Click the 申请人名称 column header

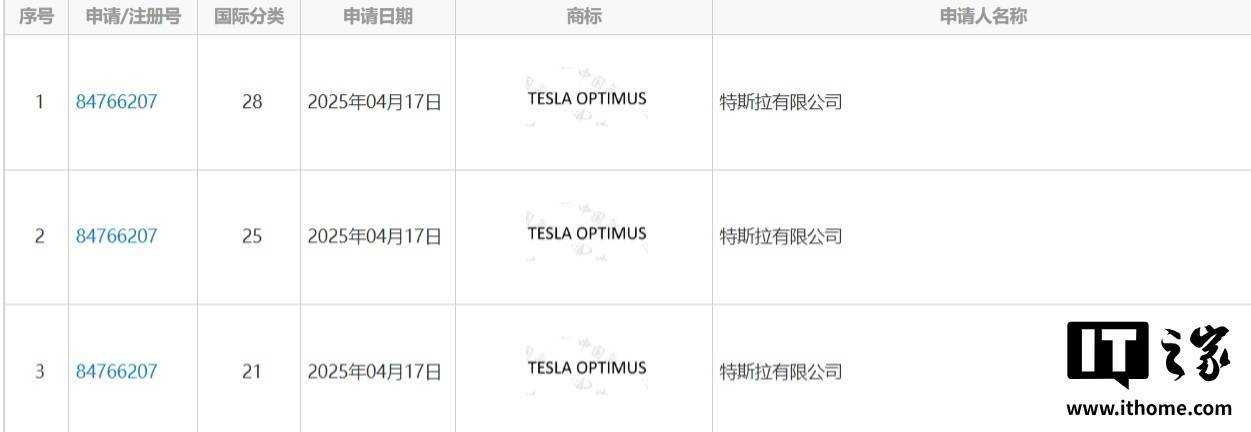tap(982, 17)
